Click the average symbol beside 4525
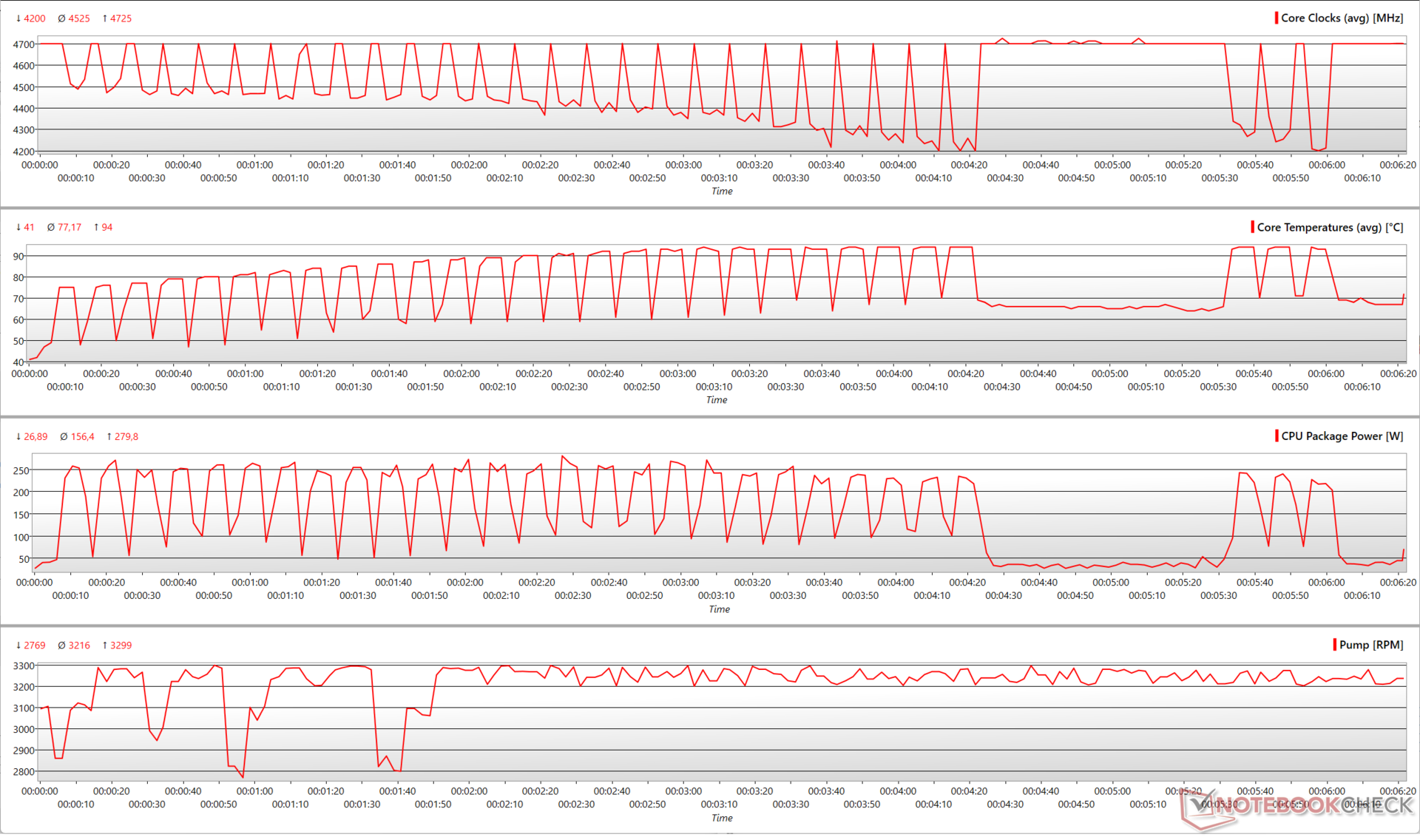This screenshot has height=840, width=1420. coord(61,18)
